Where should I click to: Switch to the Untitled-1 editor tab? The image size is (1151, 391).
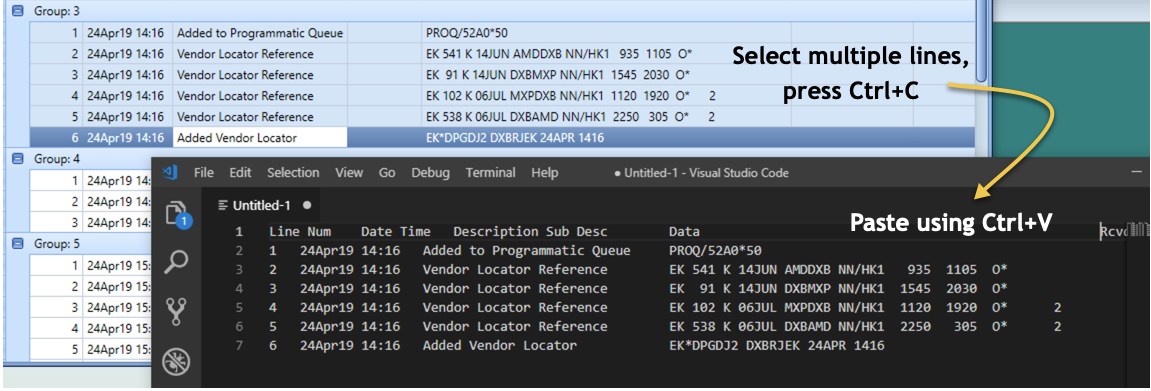[262, 205]
